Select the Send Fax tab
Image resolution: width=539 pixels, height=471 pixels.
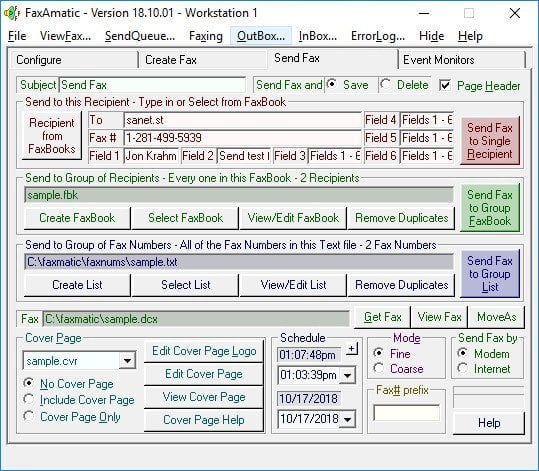tap(333, 58)
